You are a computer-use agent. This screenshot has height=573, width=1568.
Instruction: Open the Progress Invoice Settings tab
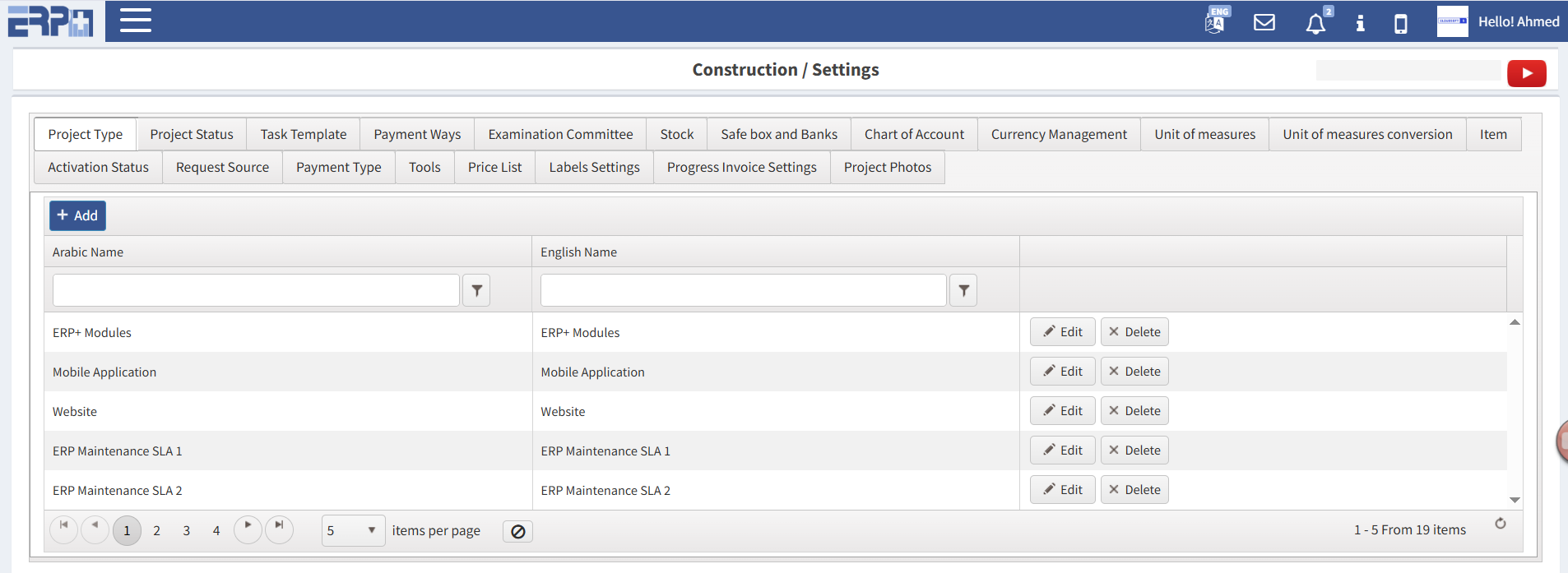coord(741,167)
